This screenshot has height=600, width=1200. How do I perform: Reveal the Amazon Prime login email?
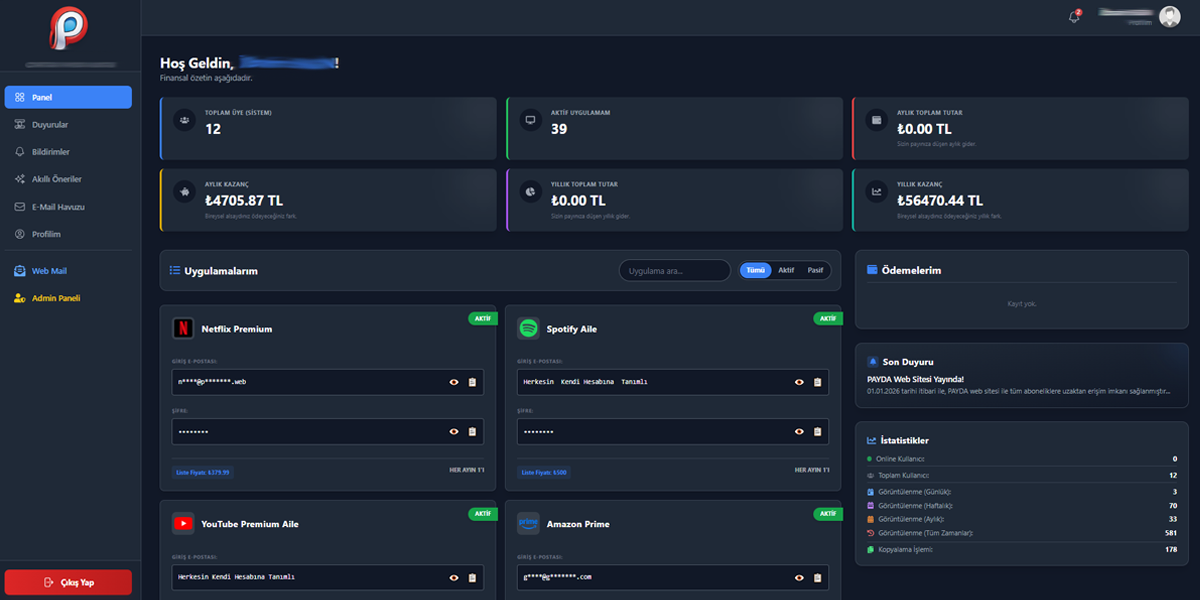click(x=799, y=577)
